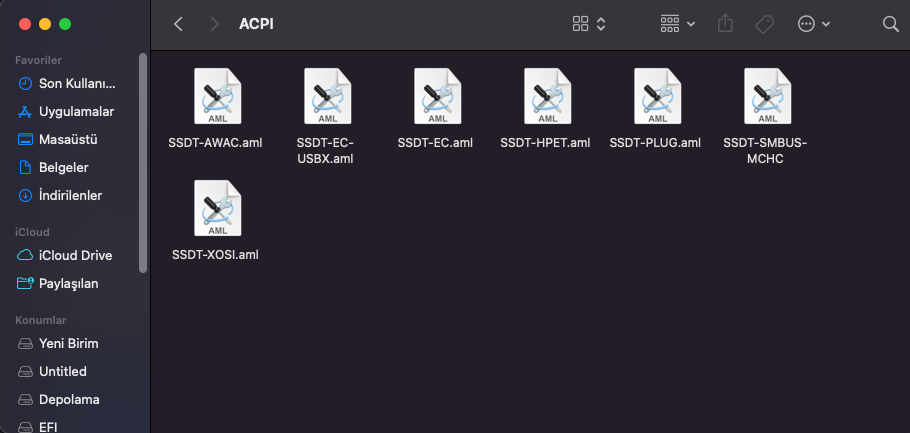Image resolution: width=910 pixels, height=433 pixels.
Task: Select the SSDT-HPET.aml file icon
Action: pyautogui.click(x=547, y=97)
